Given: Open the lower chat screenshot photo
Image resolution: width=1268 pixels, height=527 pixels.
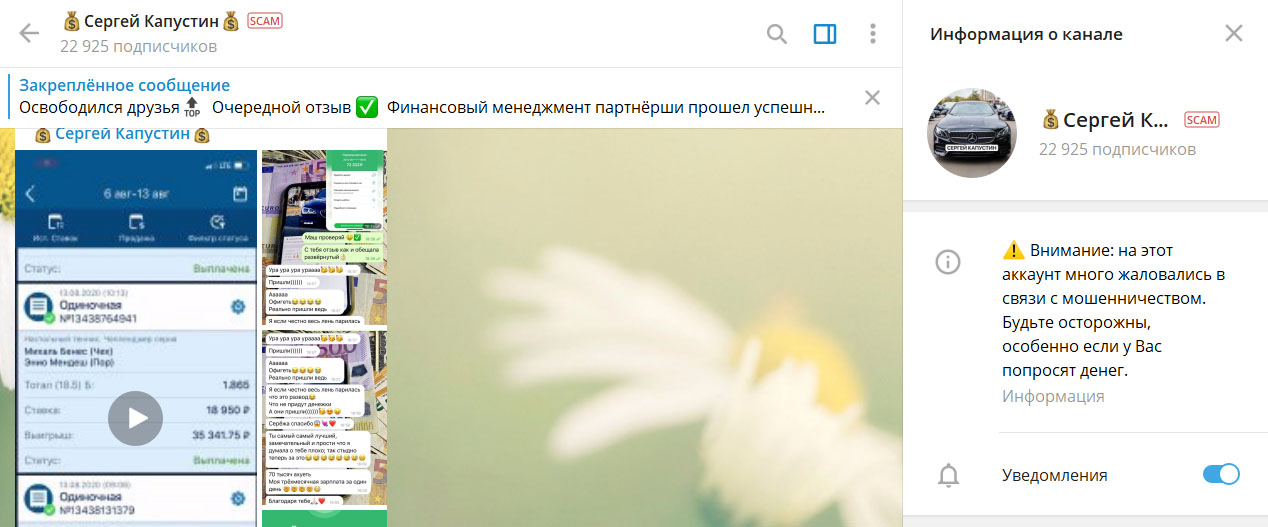Looking at the screenshot, I should tap(324, 418).
